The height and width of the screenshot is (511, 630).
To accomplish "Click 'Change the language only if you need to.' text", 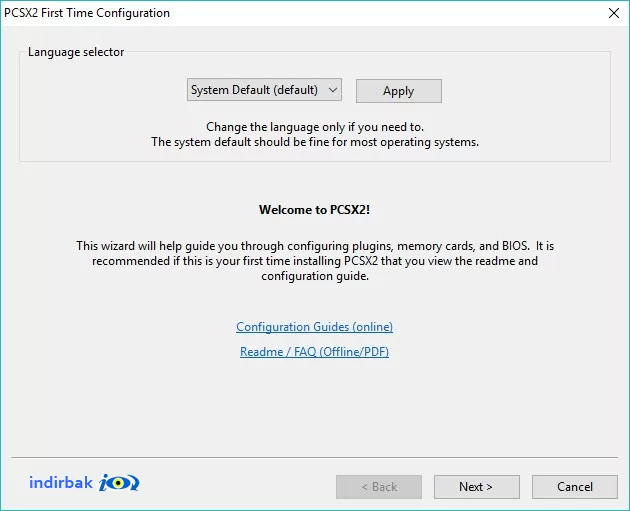I will [x=315, y=127].
